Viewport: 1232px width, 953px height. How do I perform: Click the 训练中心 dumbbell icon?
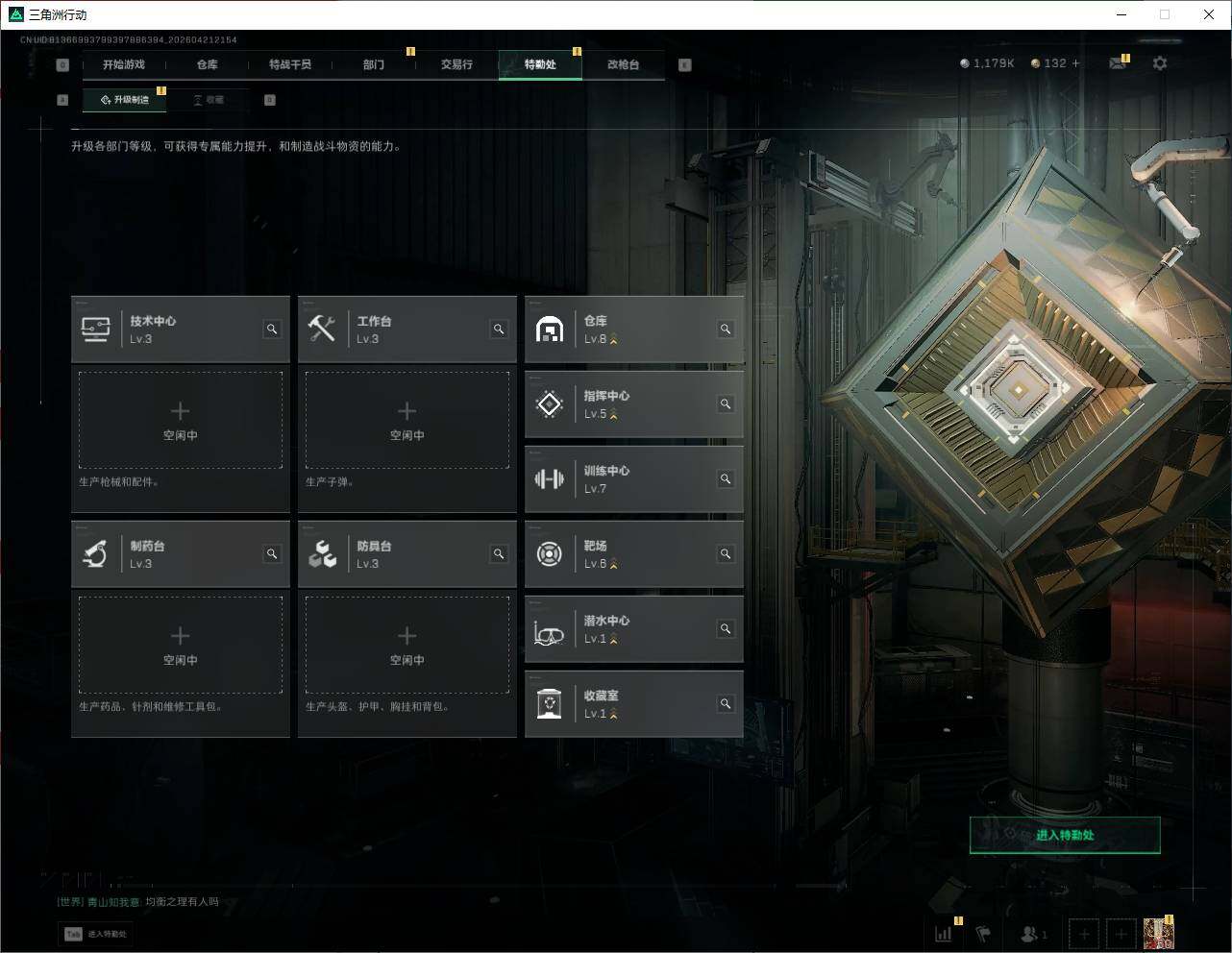[549, 479]
